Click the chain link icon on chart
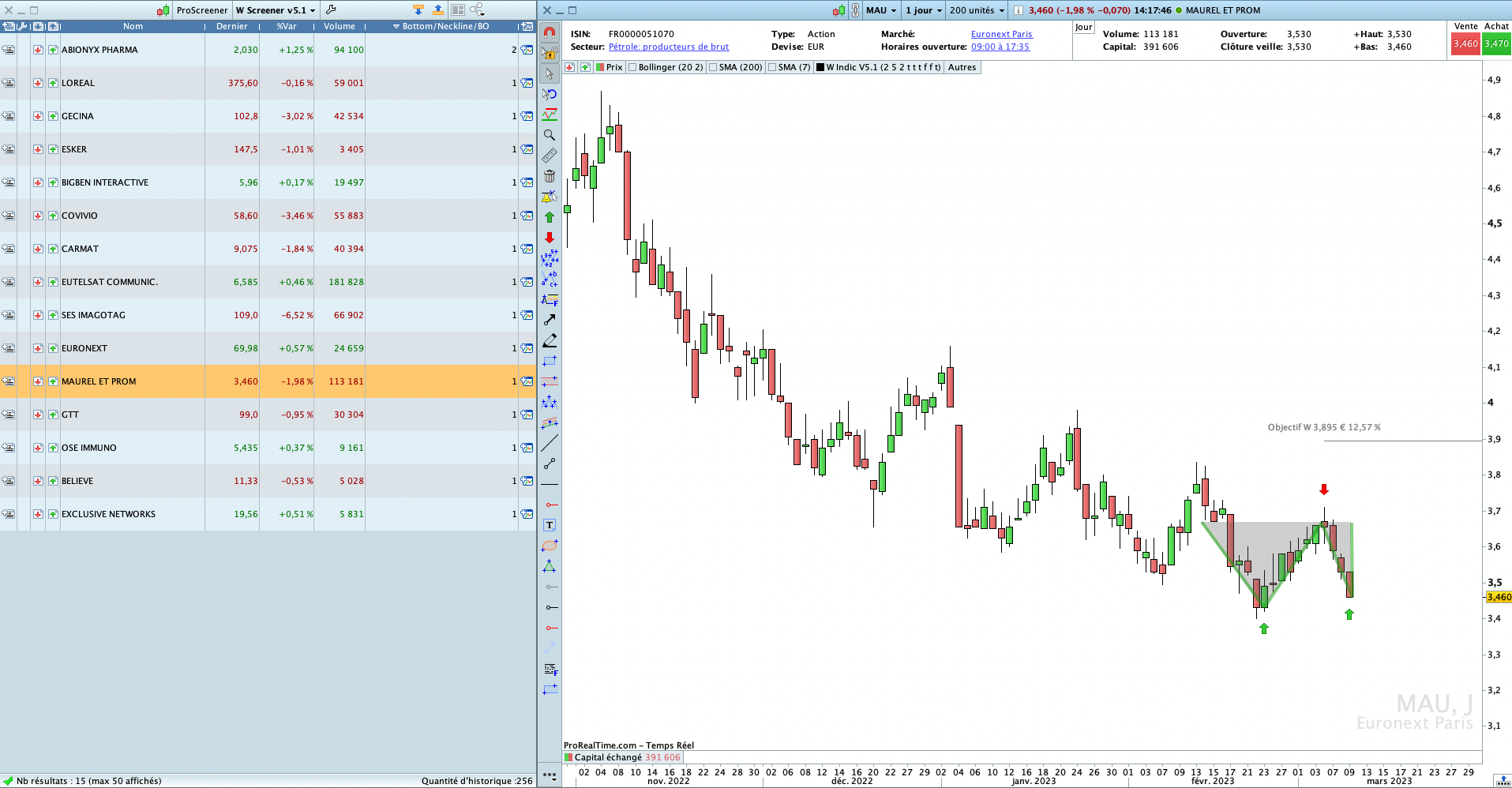1512x788 pixels. [x=855, y=10]
